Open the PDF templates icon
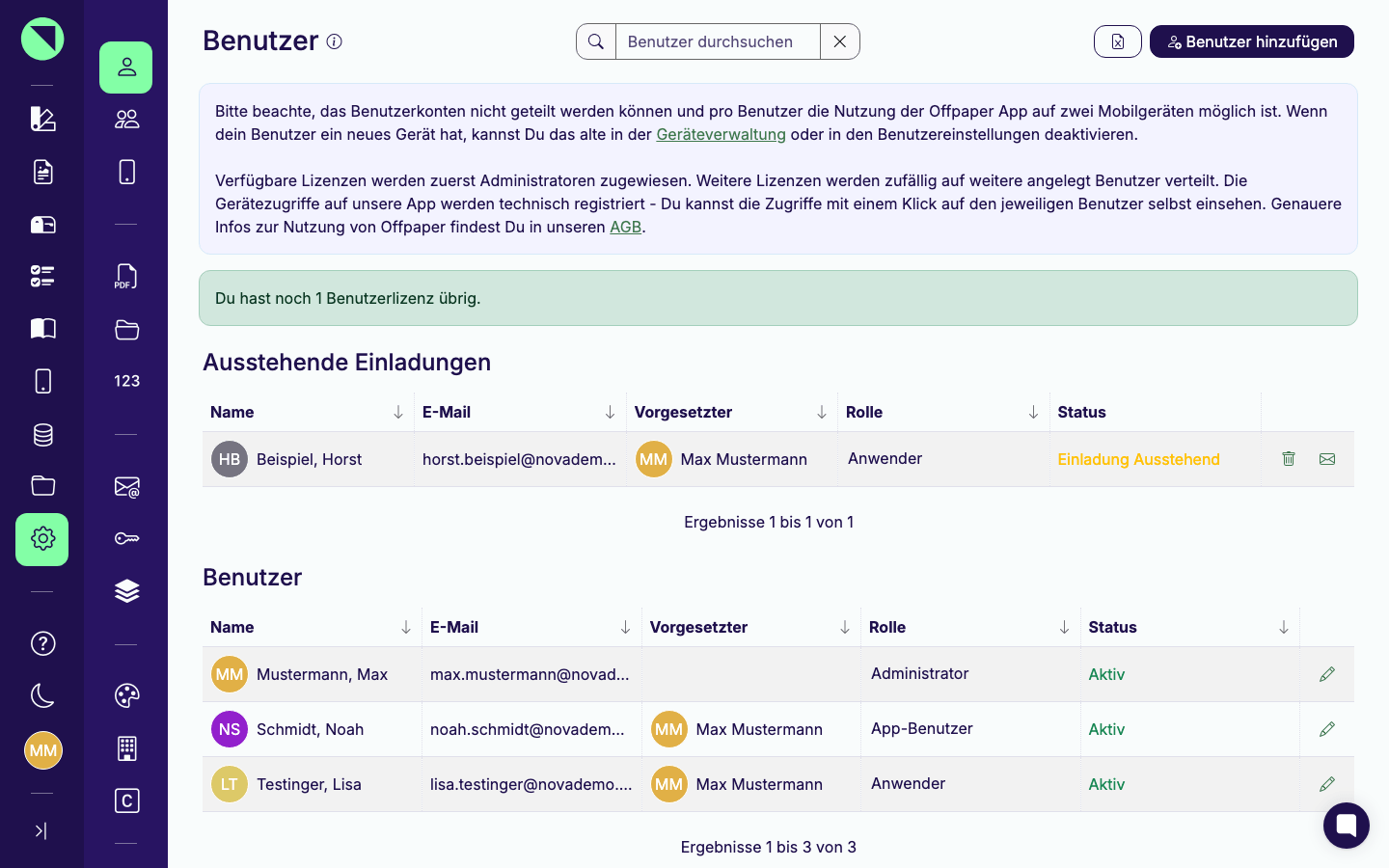The image size is (1389, 868). [126, 277]
